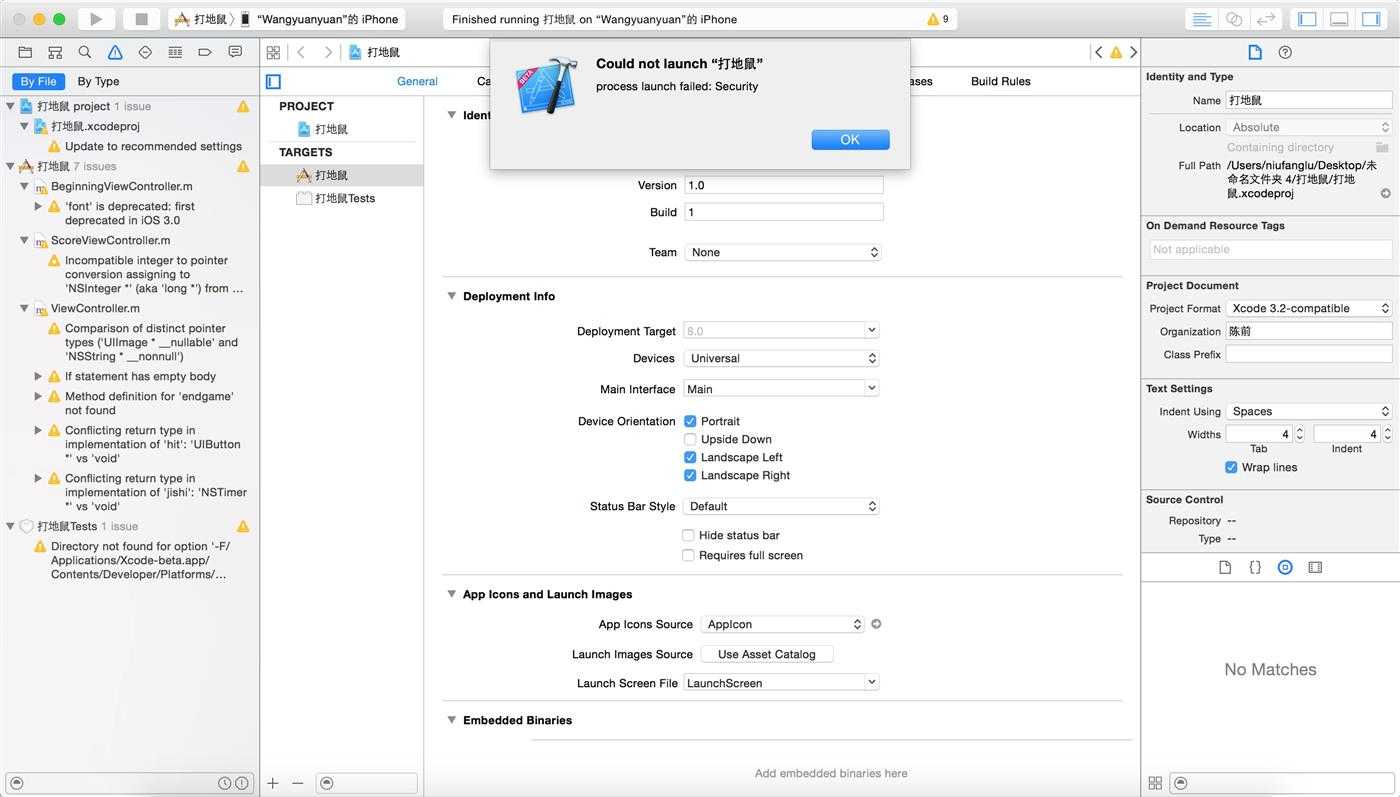1400x797 pixels.
Task: Open the breakpoint navigator
Action: pyautogui.click(x=205, y=52)
